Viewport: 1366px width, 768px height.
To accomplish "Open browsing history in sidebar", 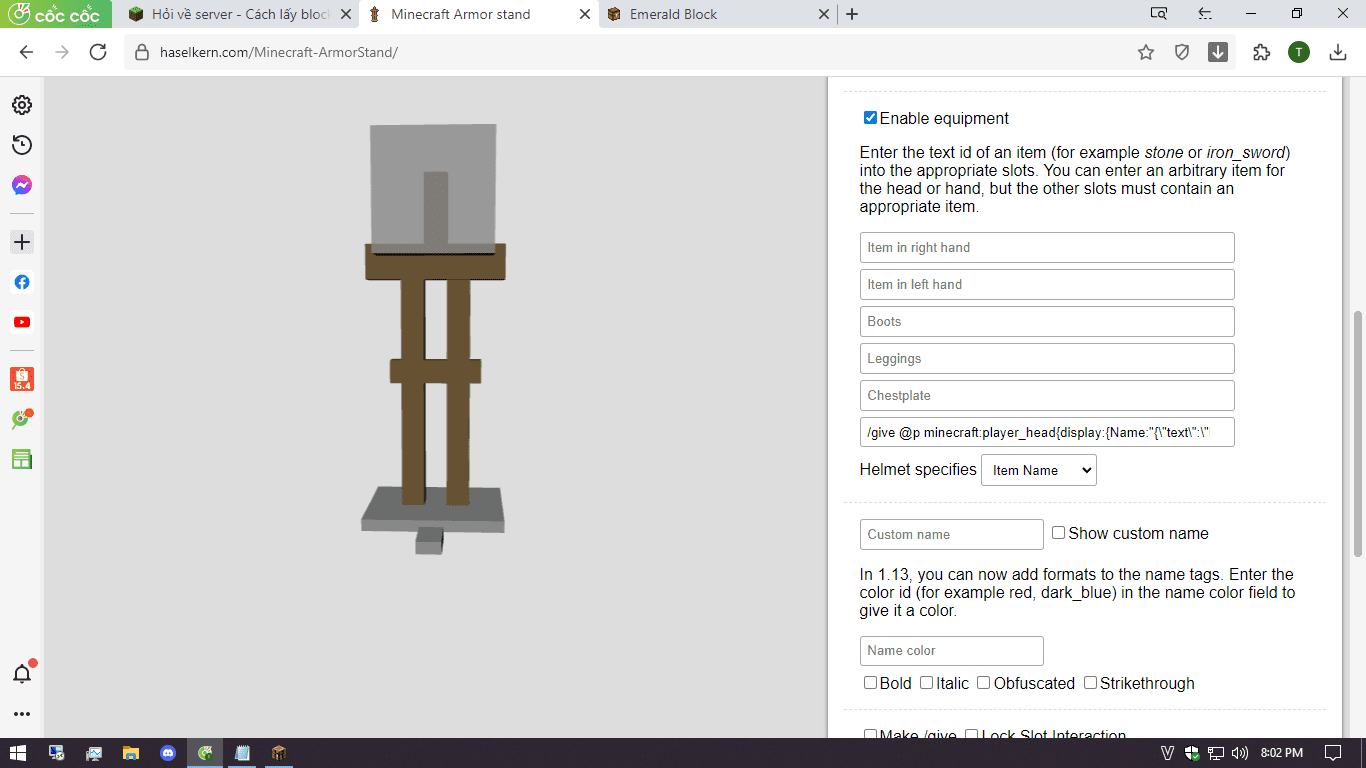I will (22, 145).
